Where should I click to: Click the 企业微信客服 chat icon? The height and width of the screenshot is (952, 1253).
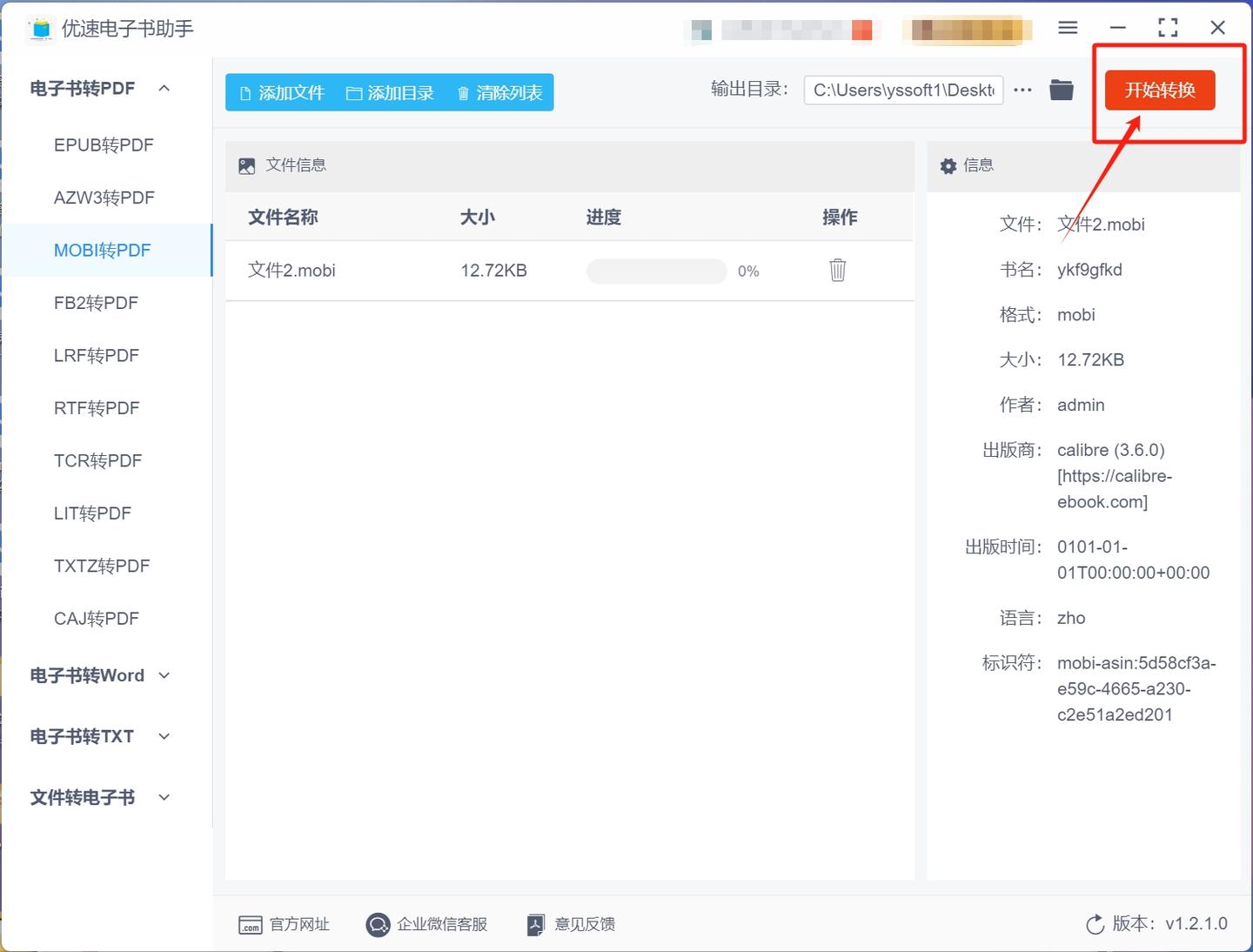click(x=378, y=924)
